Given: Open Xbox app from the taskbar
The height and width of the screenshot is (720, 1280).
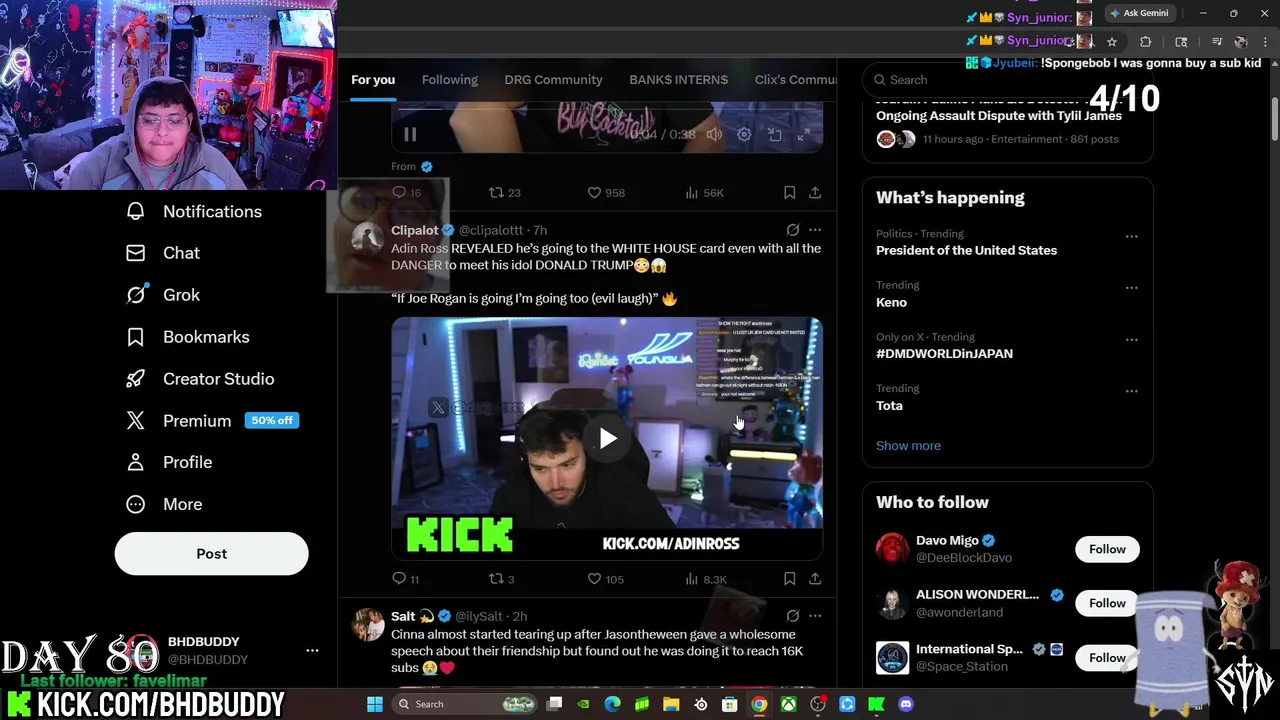Looking at the screenshot, I should pos(789,704).
